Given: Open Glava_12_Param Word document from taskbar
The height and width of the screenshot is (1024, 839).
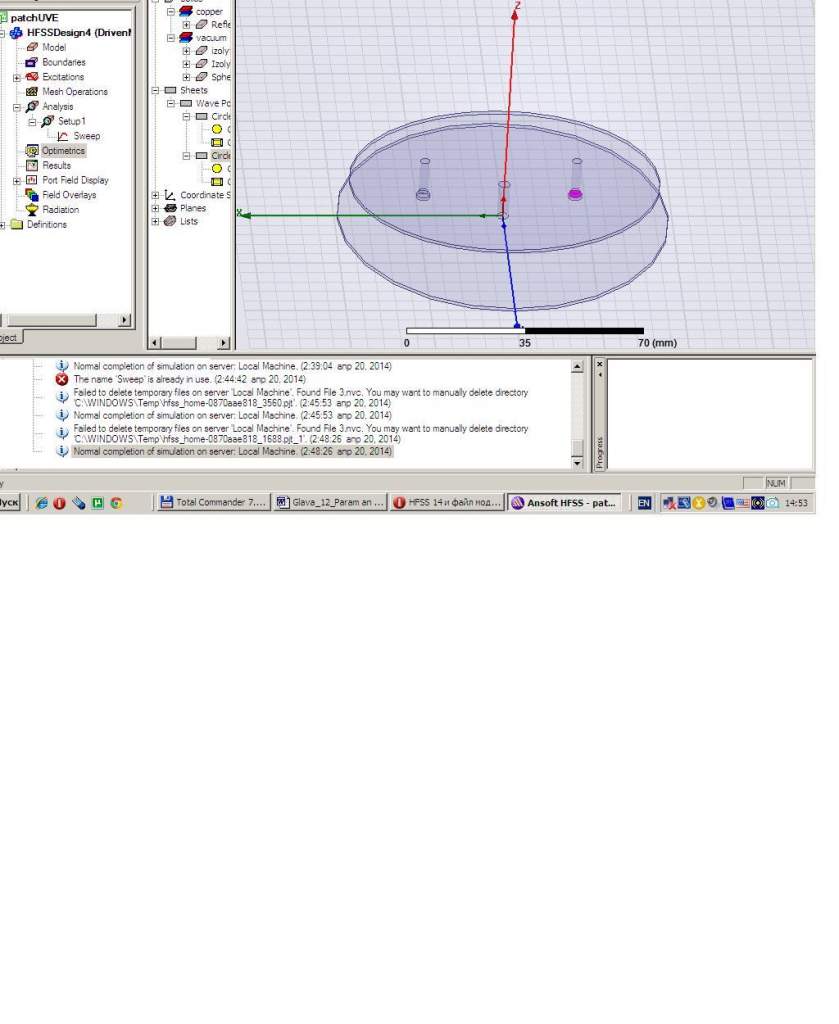Looking at the screenshot, I should coord(330,502).
